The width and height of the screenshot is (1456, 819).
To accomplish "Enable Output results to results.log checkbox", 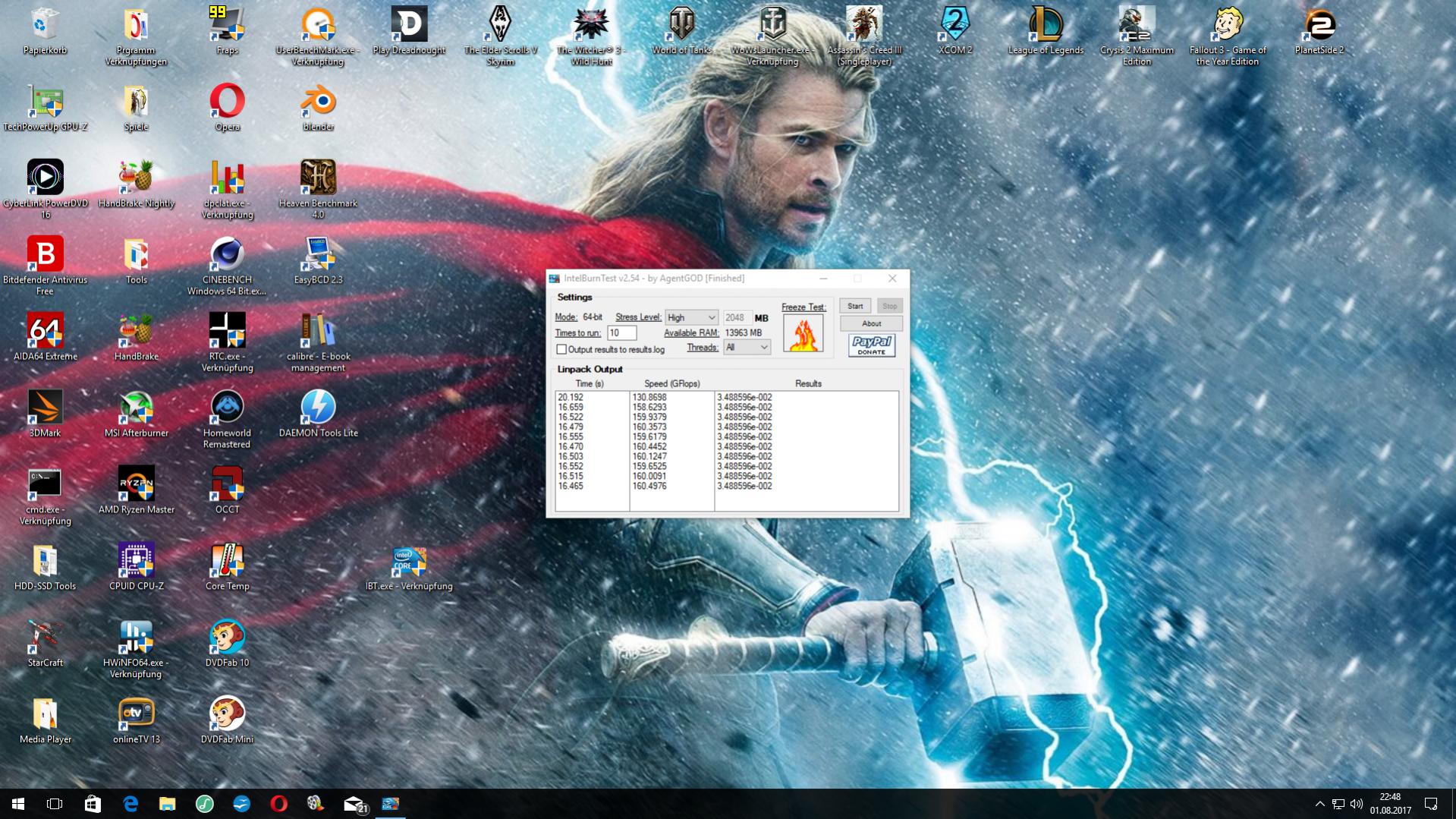I will [x=561, y=350].
